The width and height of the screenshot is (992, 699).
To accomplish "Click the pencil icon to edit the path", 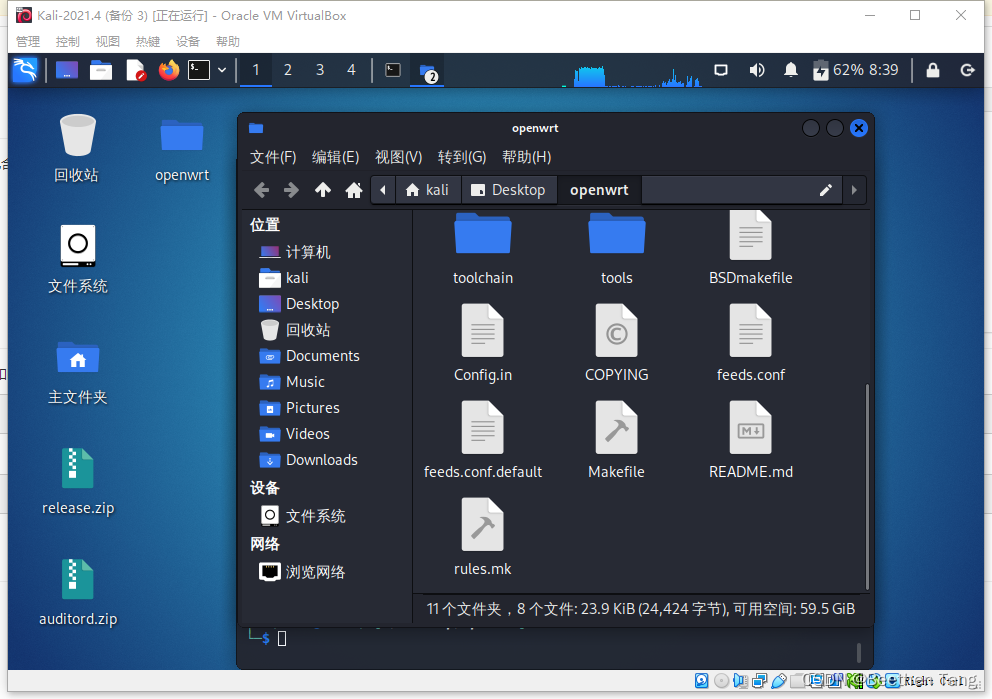I will point(827,189).
